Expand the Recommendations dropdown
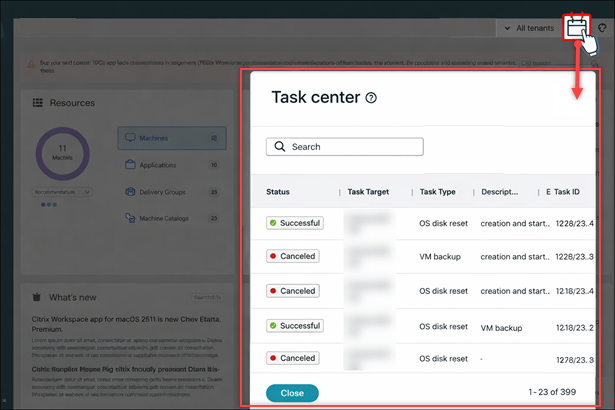This screenshot has width=615, height=410. pyautogui.click(x=62, y=192)
